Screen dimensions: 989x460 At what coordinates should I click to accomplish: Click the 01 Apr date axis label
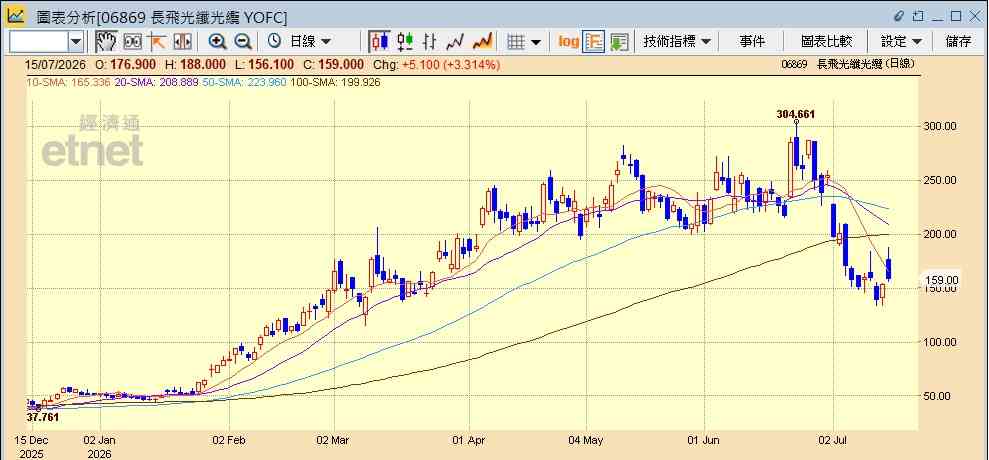click(469, 439)
